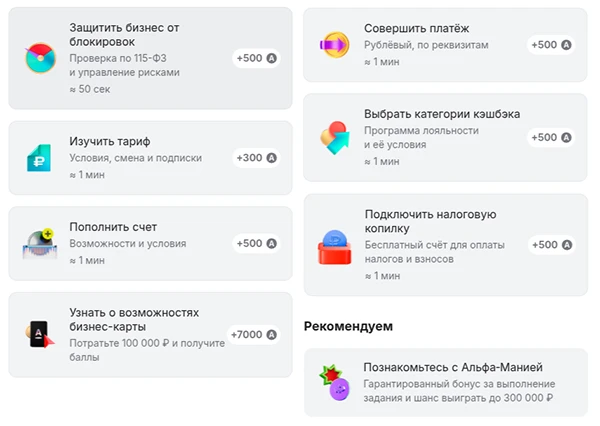The height and width of the screenshot is (426, 600).
Task: Click the purple payment icon
Action: coord(334,44)
